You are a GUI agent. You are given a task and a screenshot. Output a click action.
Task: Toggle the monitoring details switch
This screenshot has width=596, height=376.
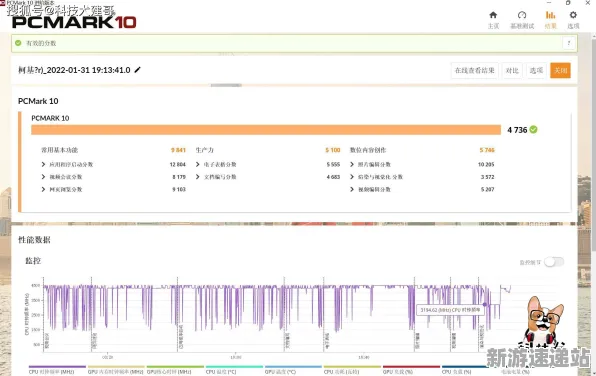pyautogui.click(x=554, y=262)
